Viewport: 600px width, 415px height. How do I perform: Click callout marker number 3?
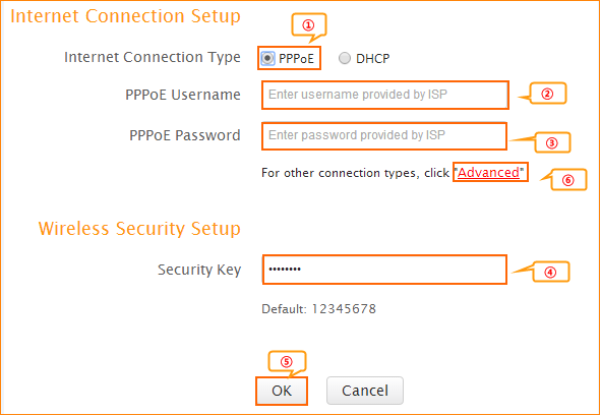click(551, 142)
